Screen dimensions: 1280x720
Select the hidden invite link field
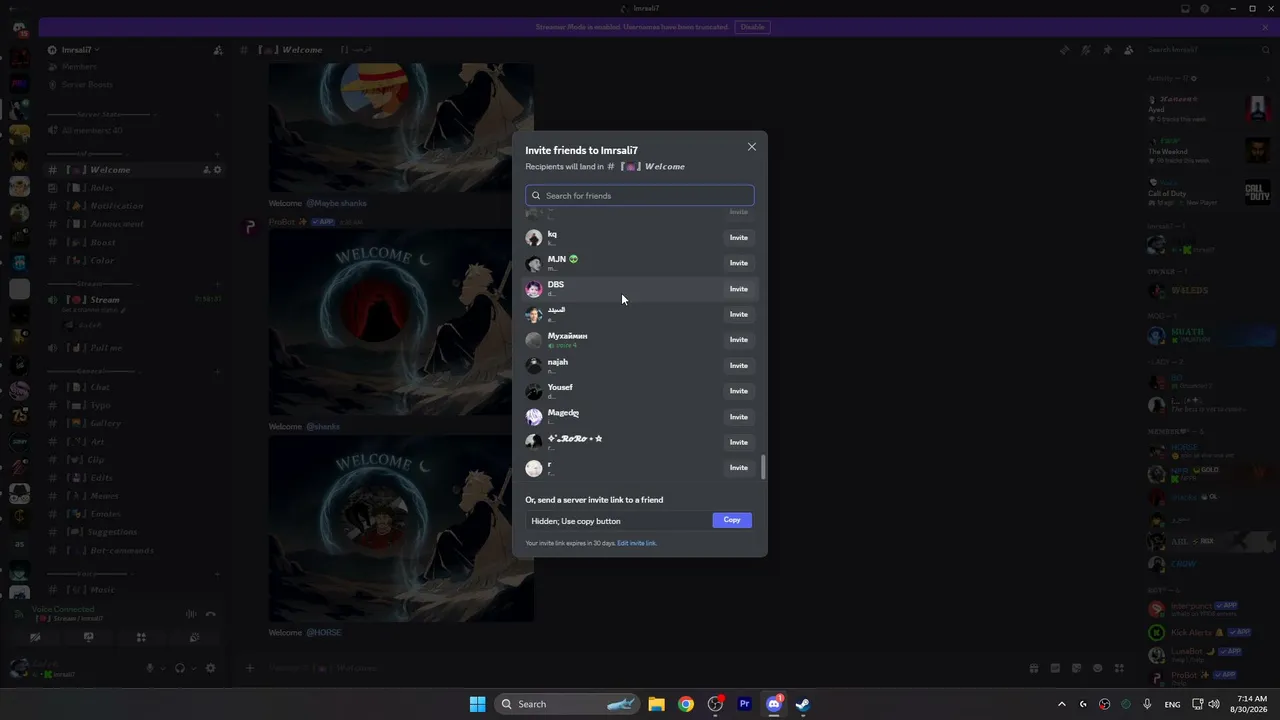[x=618, y=521]
